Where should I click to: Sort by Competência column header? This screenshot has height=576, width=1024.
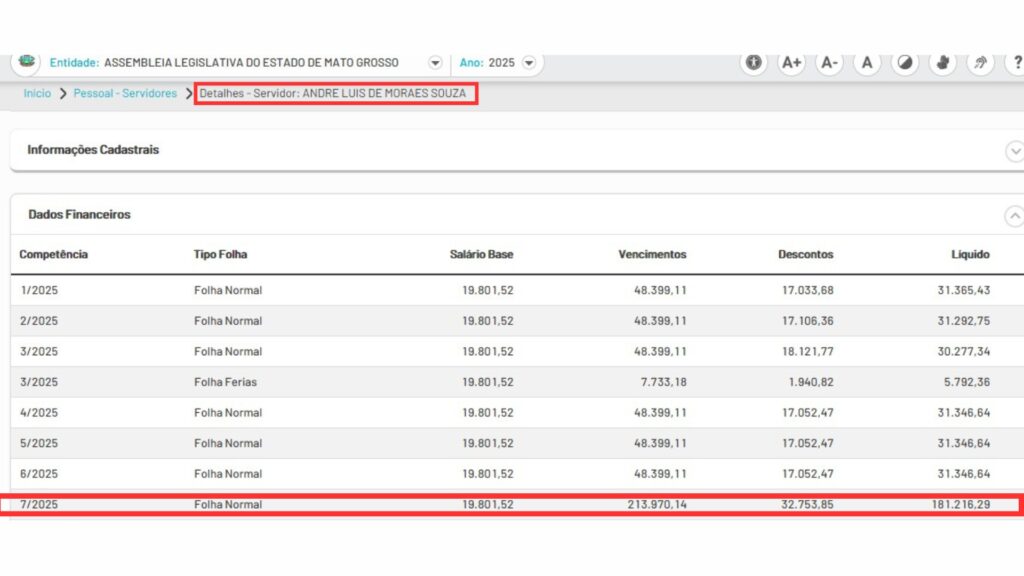tap(54, 254)
